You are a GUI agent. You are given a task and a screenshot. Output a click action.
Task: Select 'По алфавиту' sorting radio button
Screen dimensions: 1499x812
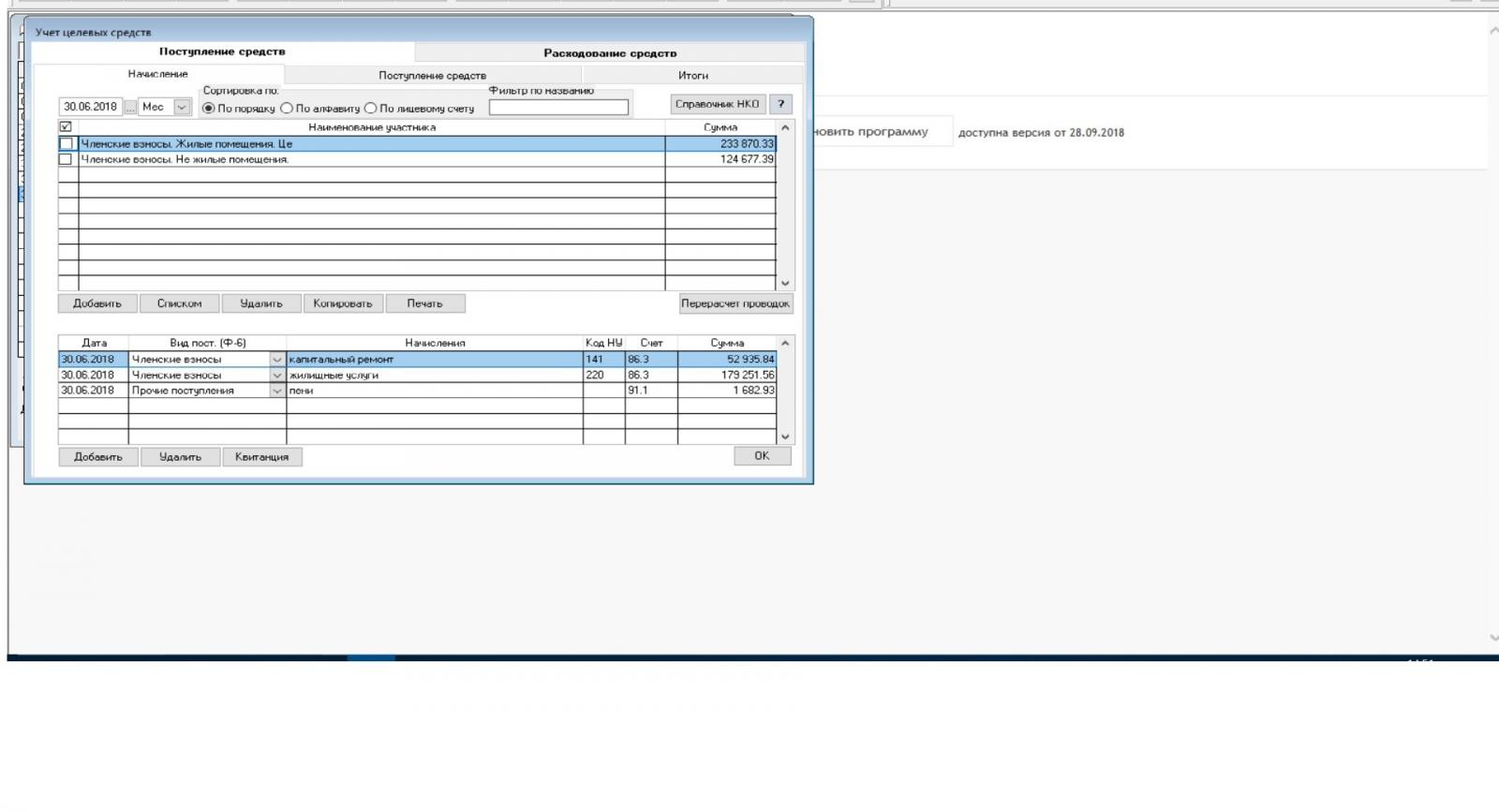click(288, 109)
